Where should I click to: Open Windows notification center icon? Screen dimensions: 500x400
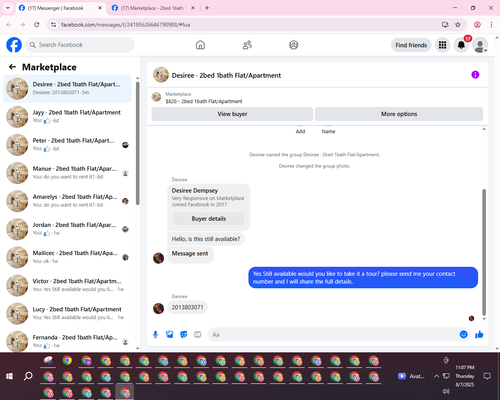click(x=487, y=376)
